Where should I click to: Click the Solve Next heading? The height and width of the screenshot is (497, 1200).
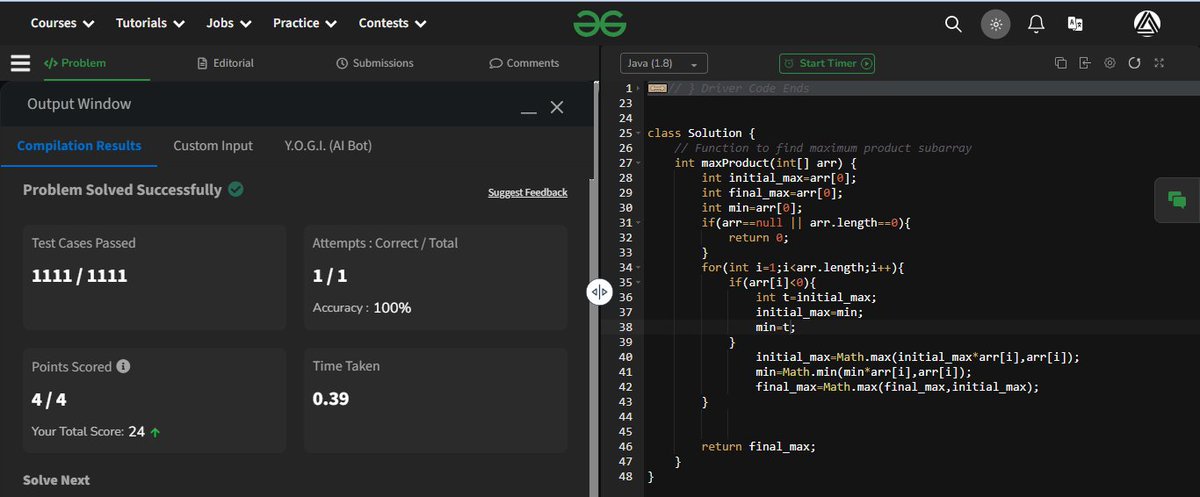point(56,480)
